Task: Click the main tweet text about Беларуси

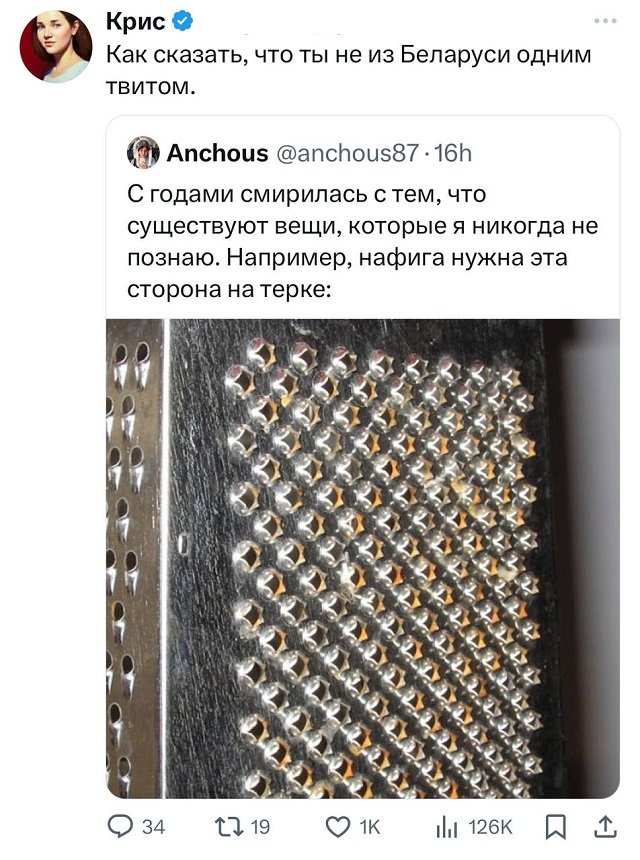Action: click(x=348, y=70)
